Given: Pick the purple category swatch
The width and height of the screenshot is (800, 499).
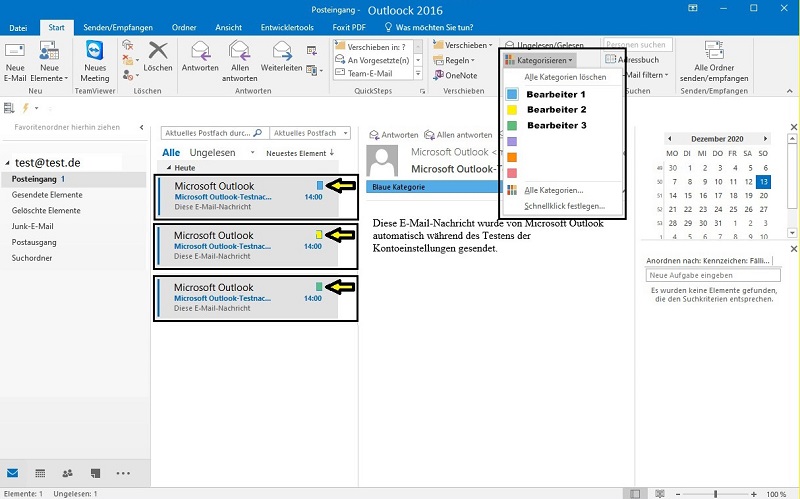Looking at the screenshot, I should click(512, 141).
